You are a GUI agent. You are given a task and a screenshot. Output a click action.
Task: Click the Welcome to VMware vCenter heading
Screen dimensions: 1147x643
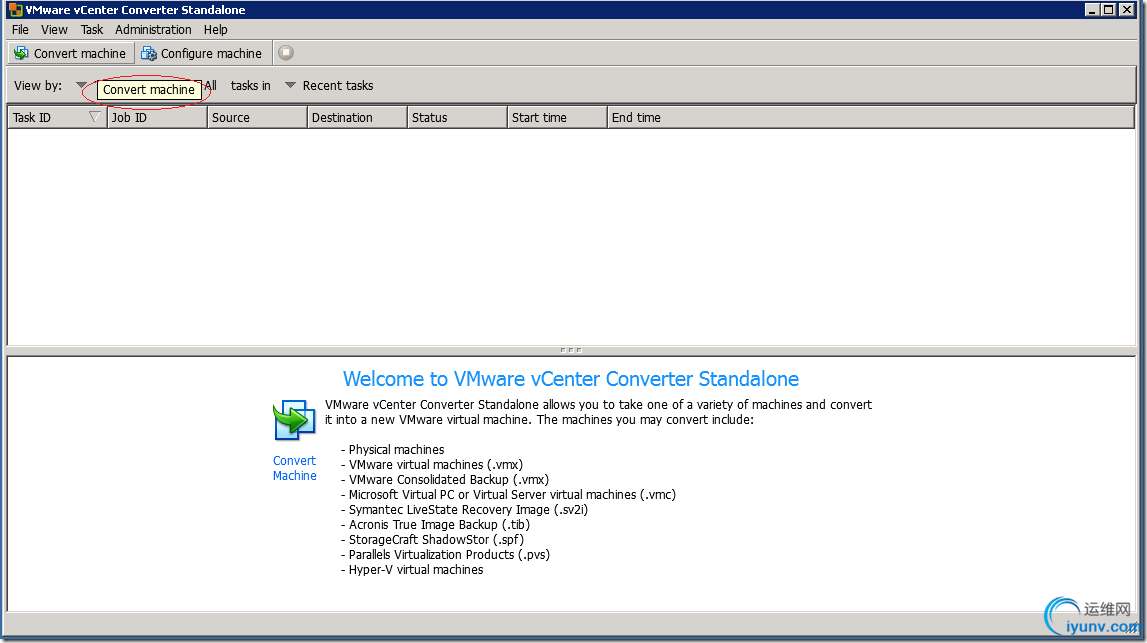click(x=571, y=379)
